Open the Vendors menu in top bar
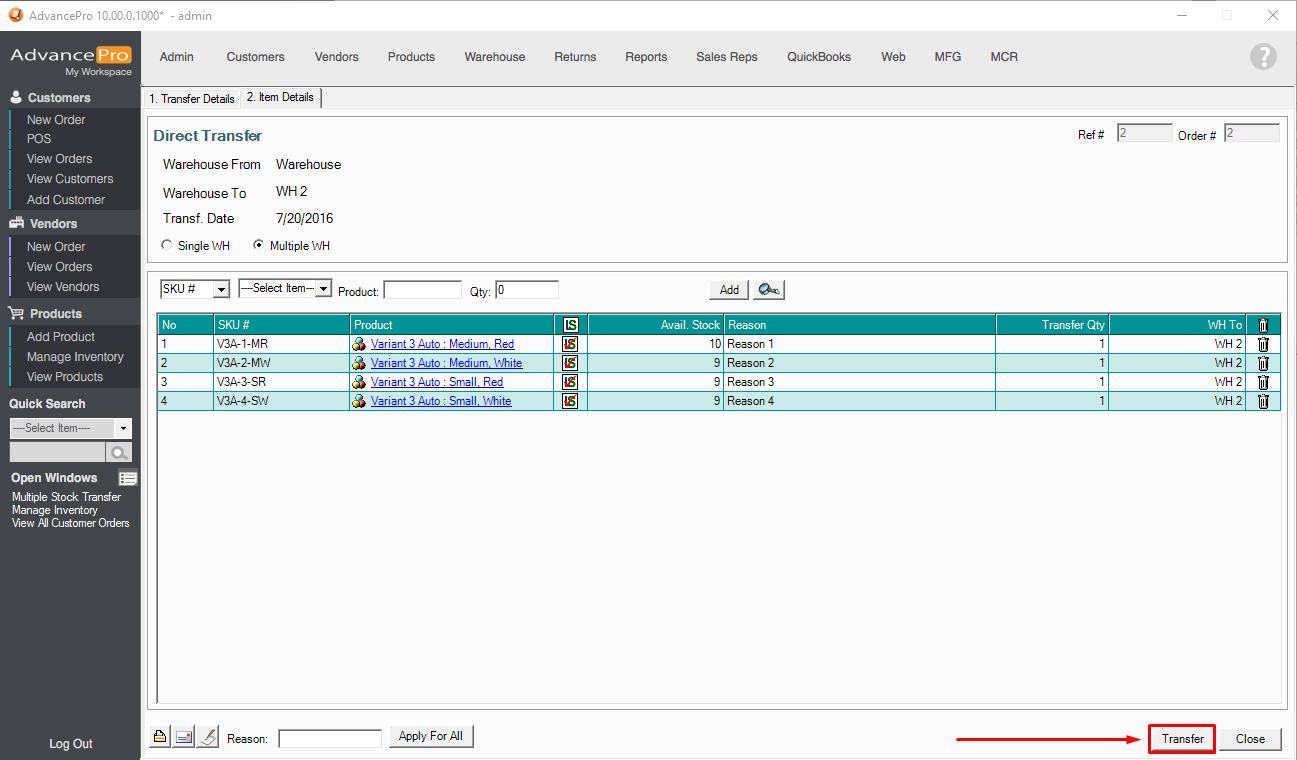Screen dimensions: 1297x760 336,57
